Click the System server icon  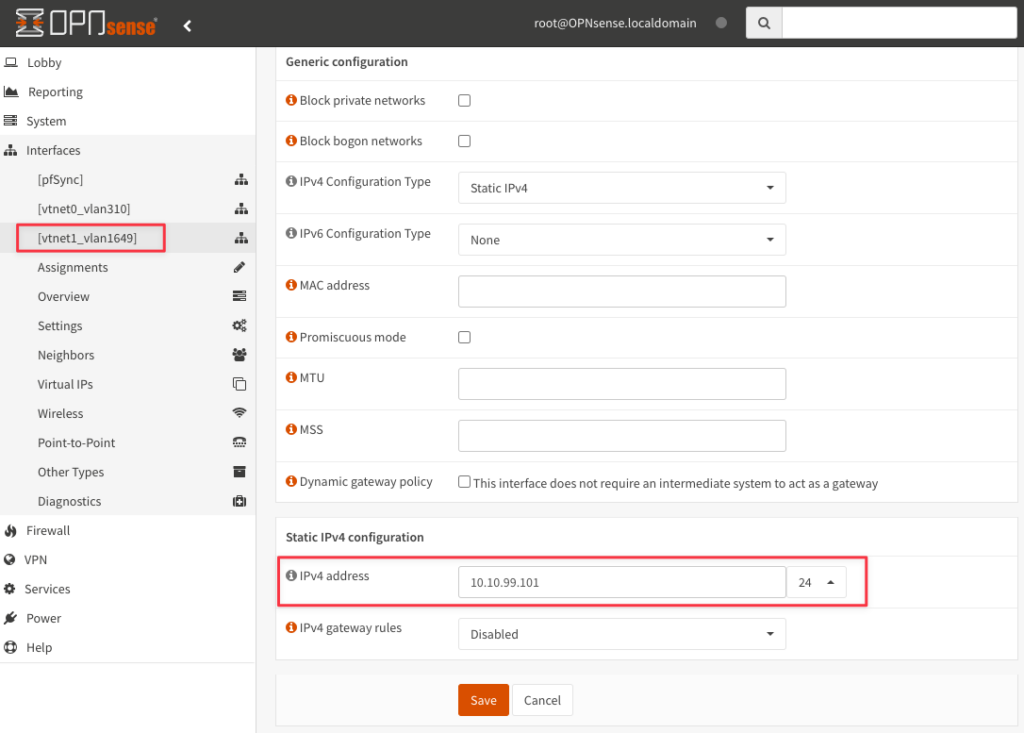pos(10,121)
